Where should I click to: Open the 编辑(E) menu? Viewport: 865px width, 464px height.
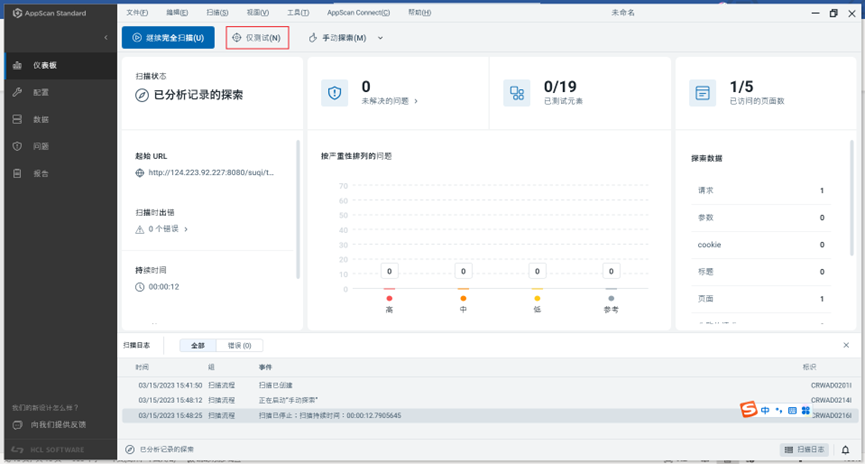[177, 13]
